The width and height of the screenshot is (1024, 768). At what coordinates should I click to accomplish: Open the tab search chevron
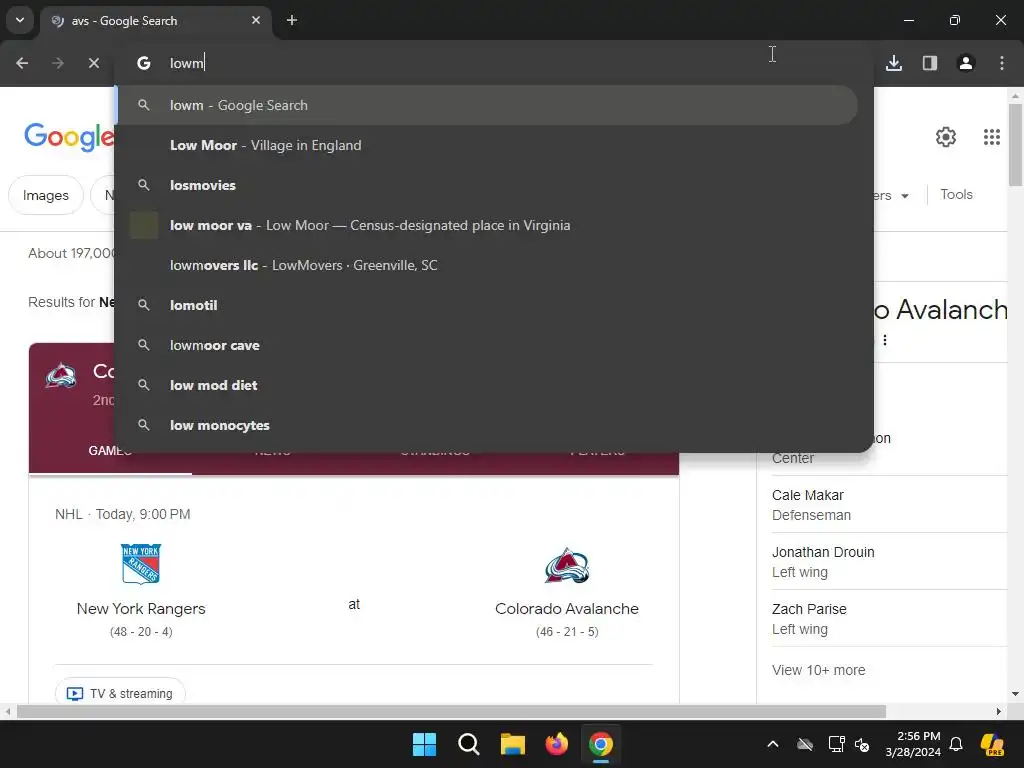tap(20, 20)
